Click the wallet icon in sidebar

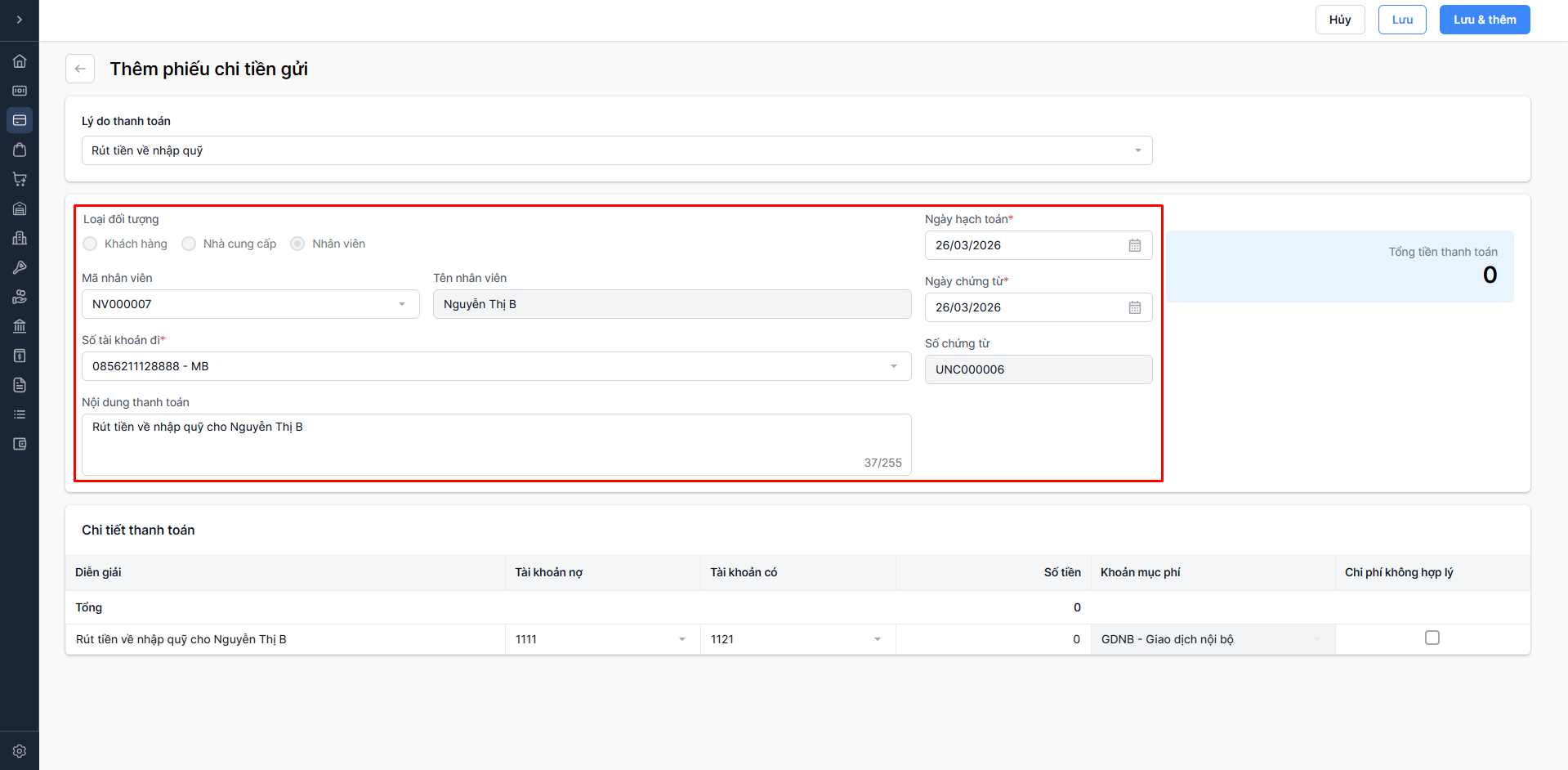point(20,444)
